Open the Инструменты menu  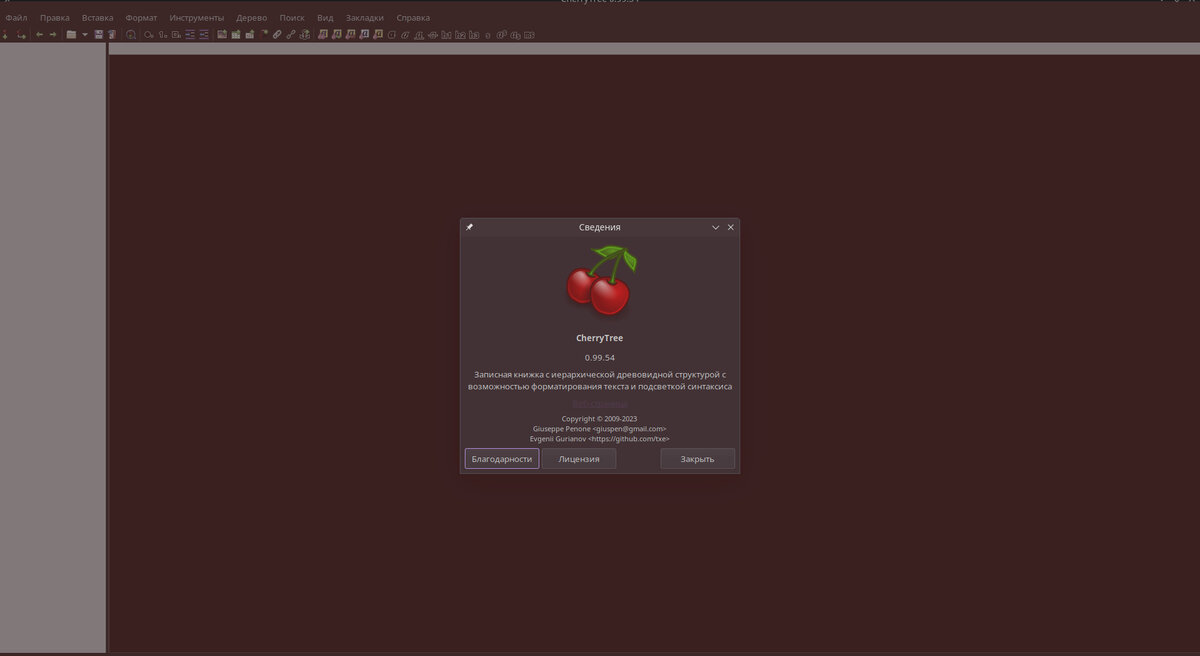pos(197,18)
